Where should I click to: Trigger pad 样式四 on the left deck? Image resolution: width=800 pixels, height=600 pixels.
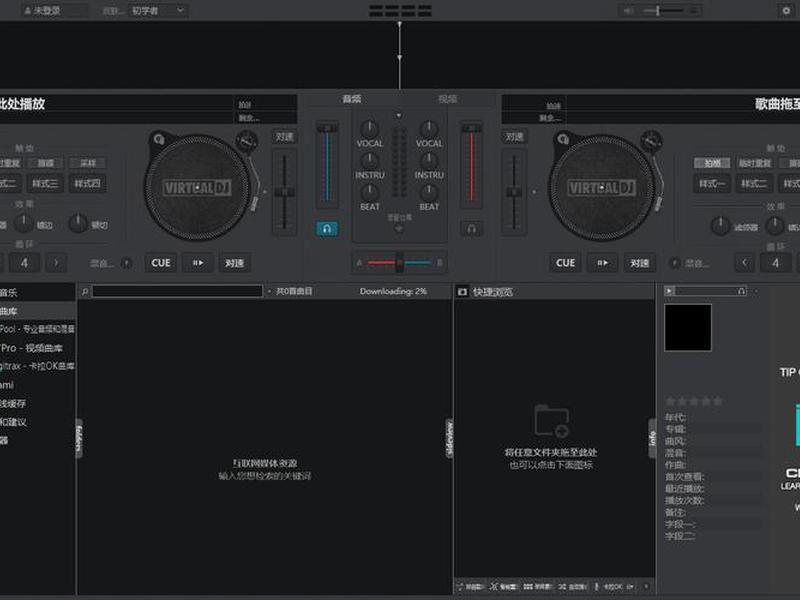(87, 183)
